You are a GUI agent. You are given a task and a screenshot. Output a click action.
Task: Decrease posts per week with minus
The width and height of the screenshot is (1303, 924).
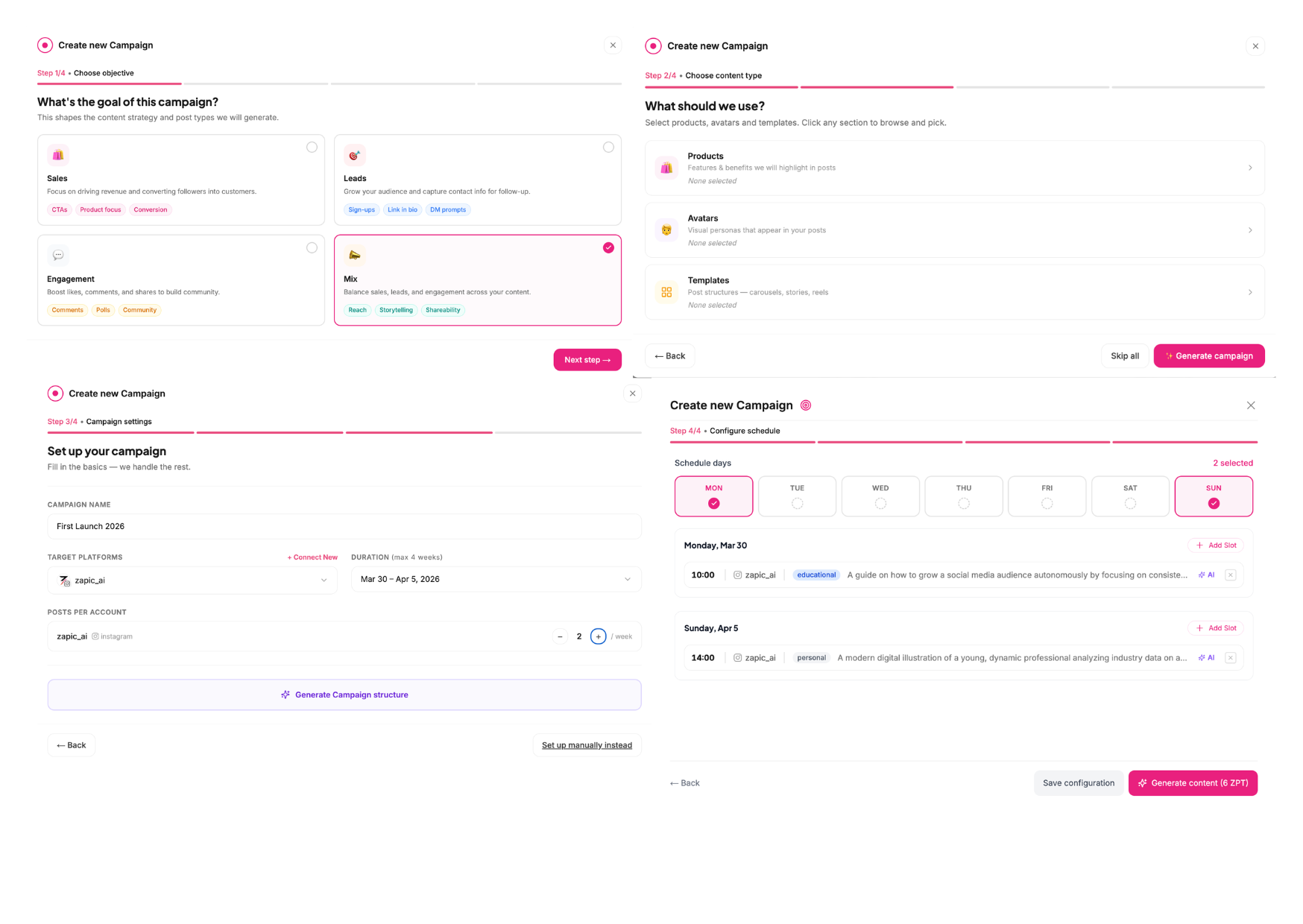tap(561, 636)
